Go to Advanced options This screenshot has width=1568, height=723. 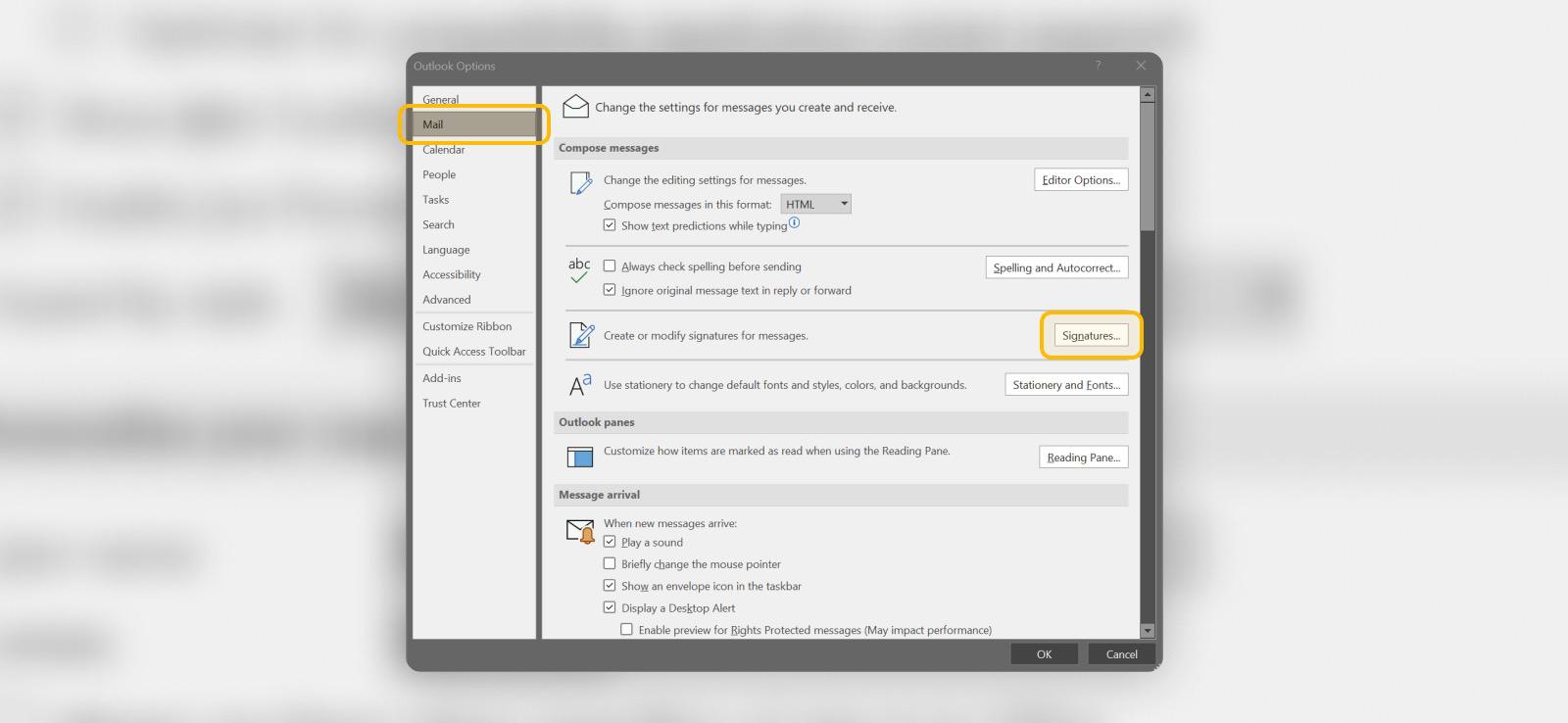[x=474, y=300]
